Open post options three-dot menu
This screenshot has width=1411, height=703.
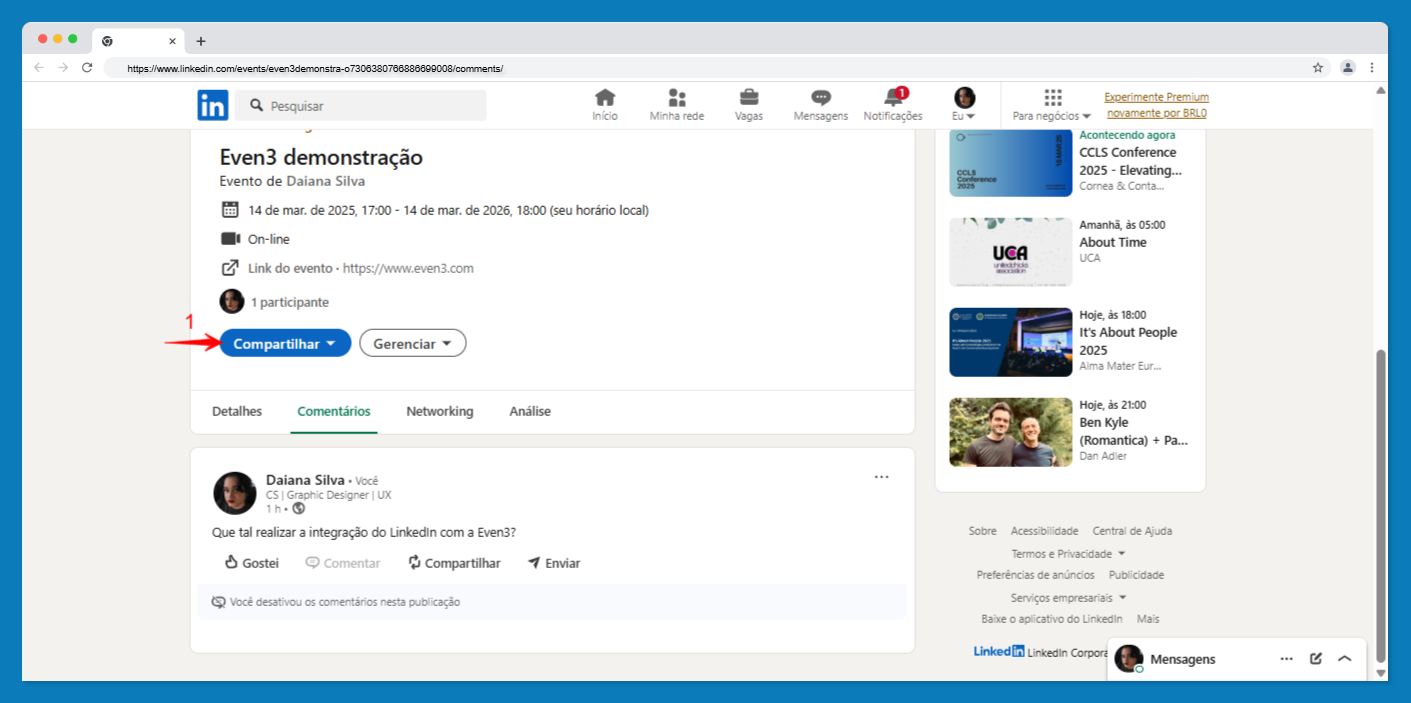[x=881, y=477]
